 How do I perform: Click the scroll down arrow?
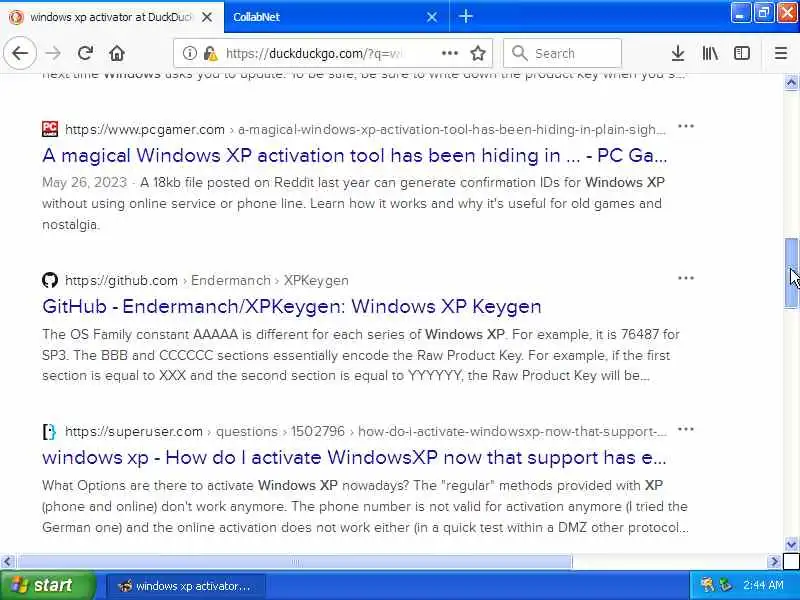791,544
